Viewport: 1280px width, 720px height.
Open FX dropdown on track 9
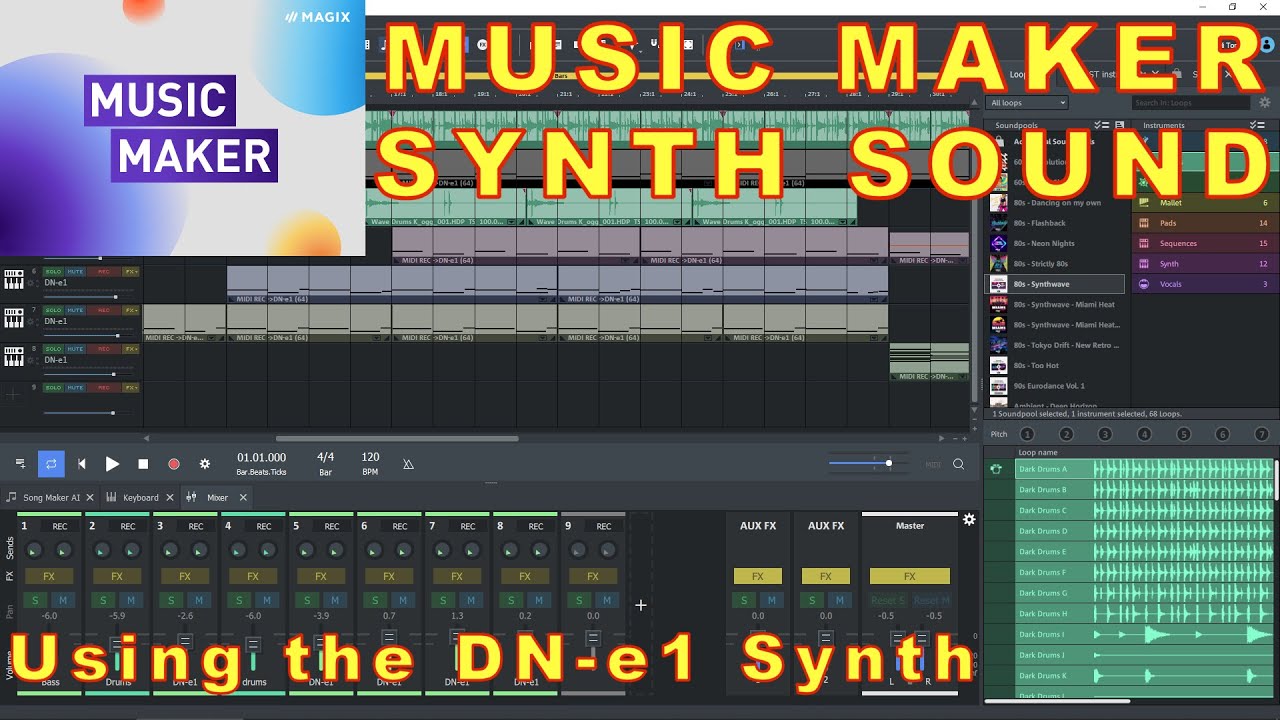(x=131, y=387)
